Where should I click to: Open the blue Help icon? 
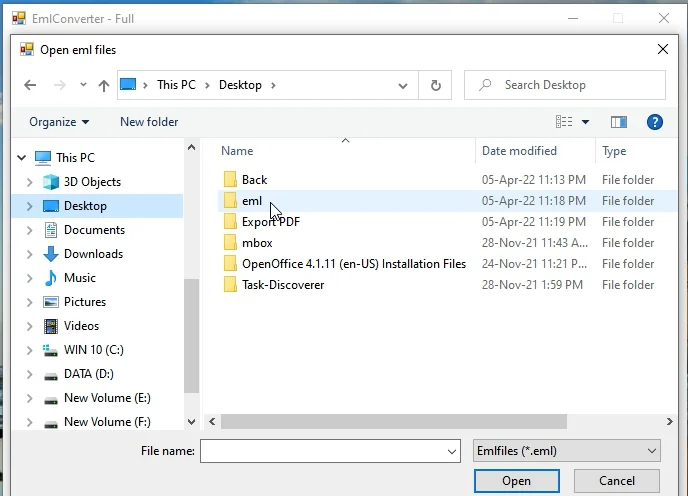[x=655, y=122]
